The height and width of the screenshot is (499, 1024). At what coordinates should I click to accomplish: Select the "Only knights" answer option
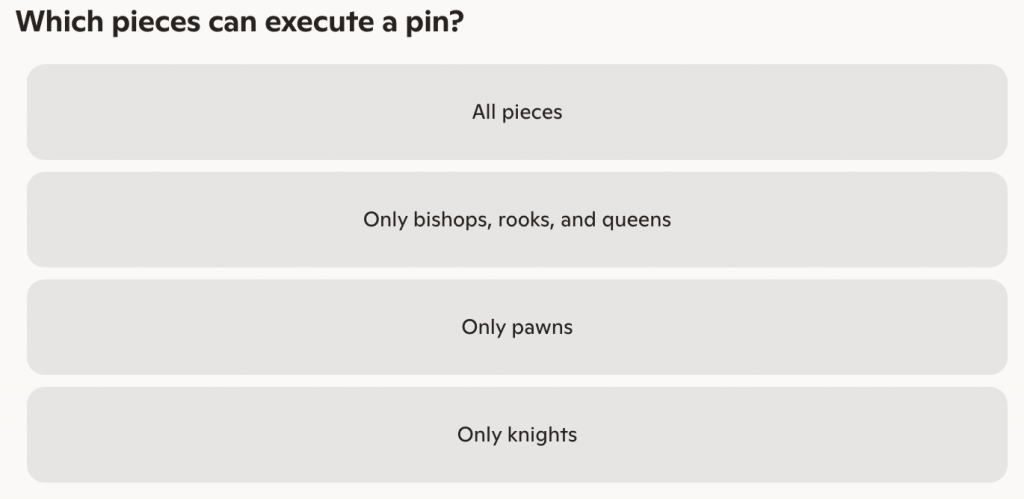click(x=517, y=435)
